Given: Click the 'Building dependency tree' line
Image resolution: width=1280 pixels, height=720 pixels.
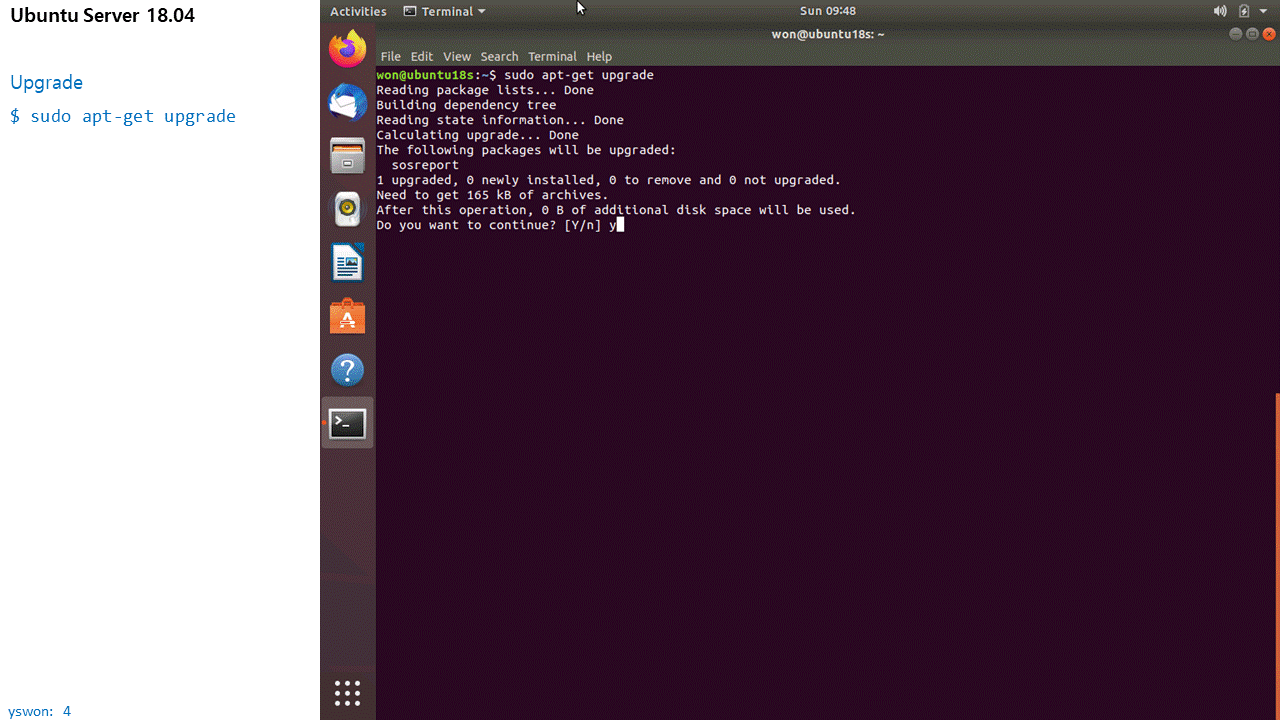Looking at the screenshot, I should pos(466,105).
